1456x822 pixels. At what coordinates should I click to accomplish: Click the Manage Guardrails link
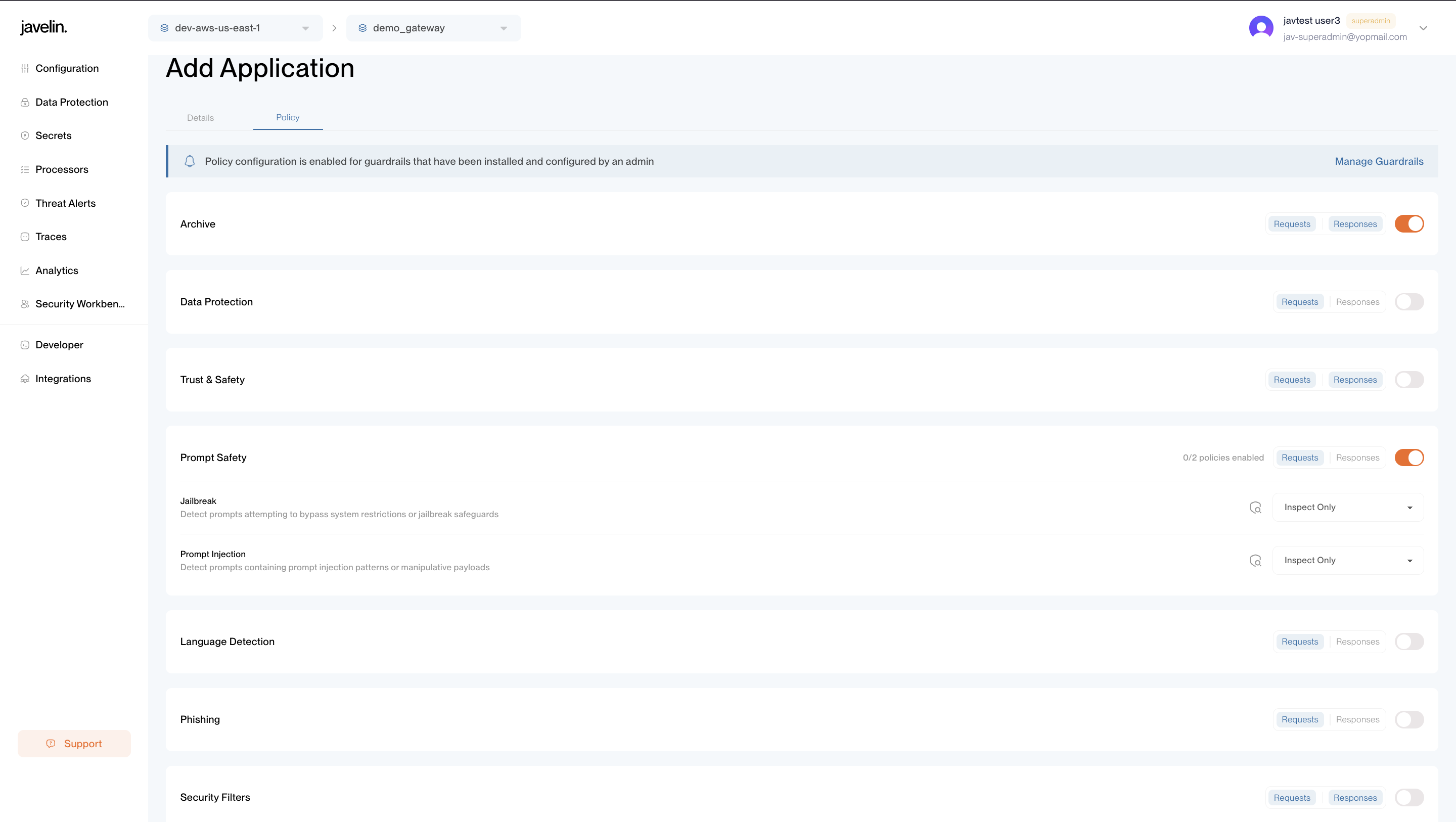pos(1379,161)
